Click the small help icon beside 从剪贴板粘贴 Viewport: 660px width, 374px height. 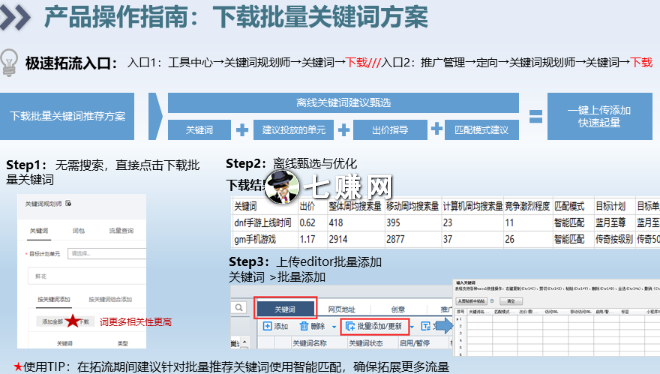tap(492, 301)
